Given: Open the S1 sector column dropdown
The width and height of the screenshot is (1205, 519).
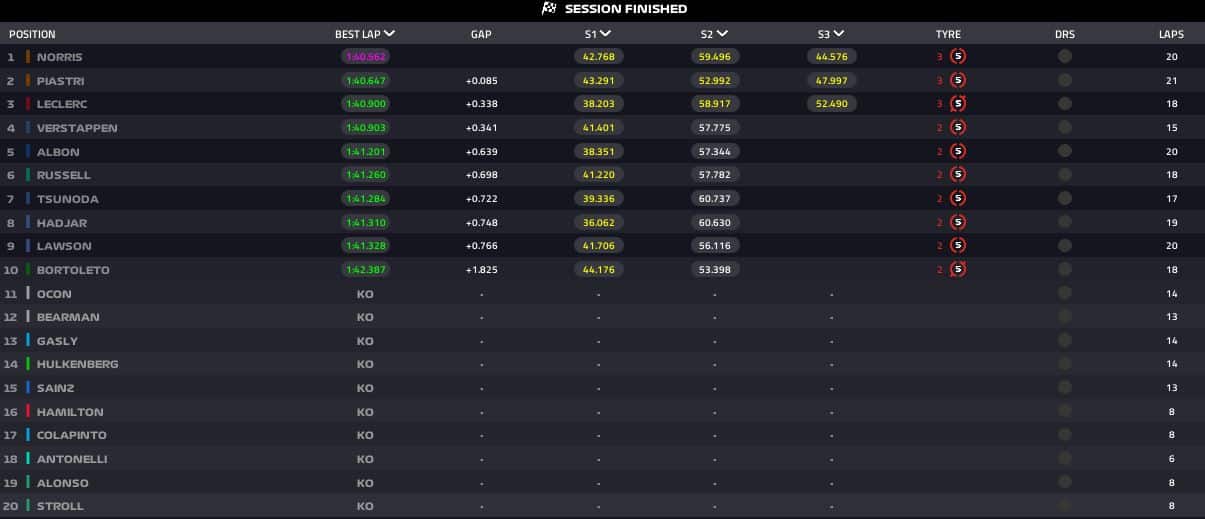Looking at the screenshot, I should 605,34.
